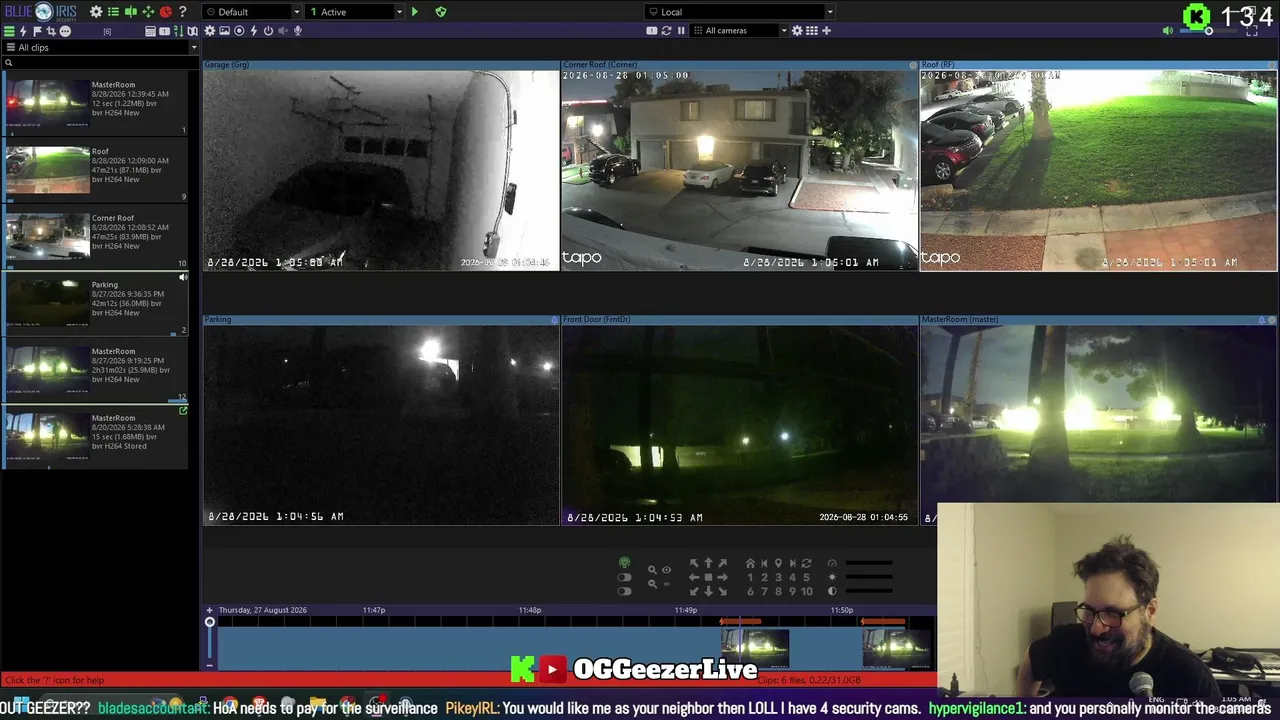Click the clips search field

point(100,63)
